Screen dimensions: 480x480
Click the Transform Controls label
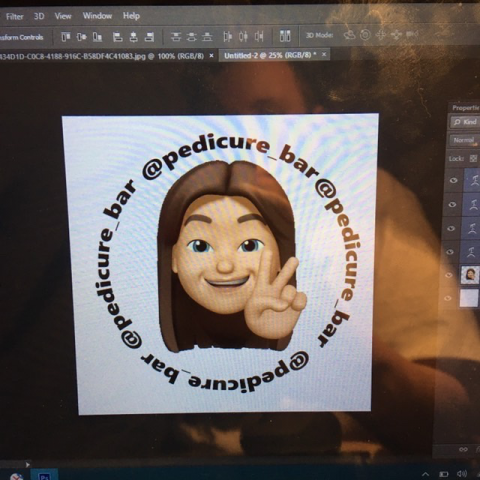pos(22,37)
